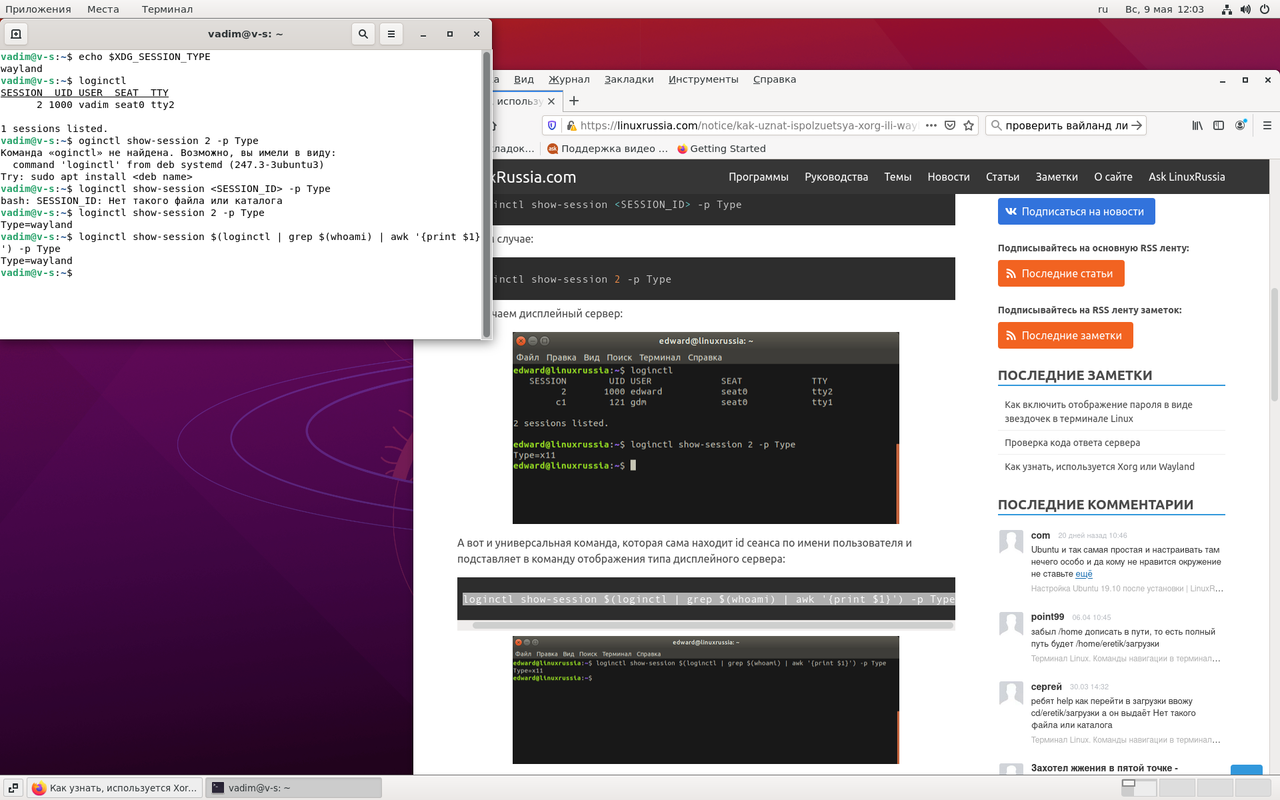Click the tracking protection shield icon
Viewport: 1280px width, 800px height.
pos(551,126)
